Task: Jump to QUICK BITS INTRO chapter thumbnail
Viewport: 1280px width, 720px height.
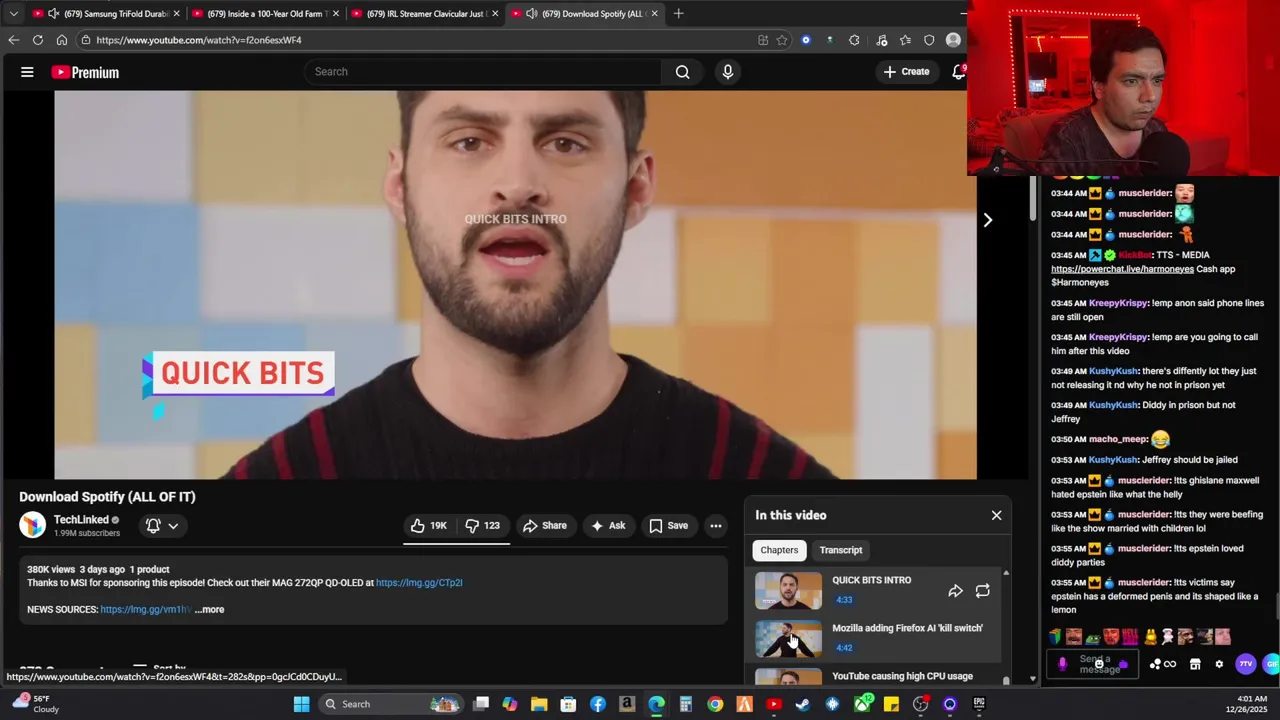Action: click(x=788, y=591)
